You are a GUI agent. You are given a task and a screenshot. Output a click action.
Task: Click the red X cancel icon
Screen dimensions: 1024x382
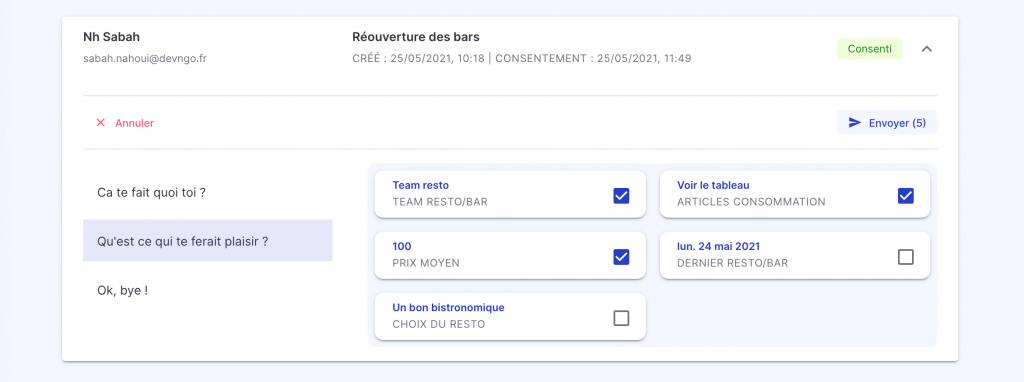[x=101, y=123]
